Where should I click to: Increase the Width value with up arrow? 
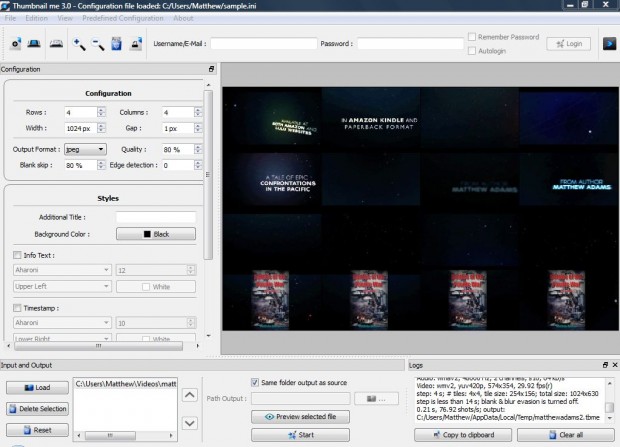point(101,125)
